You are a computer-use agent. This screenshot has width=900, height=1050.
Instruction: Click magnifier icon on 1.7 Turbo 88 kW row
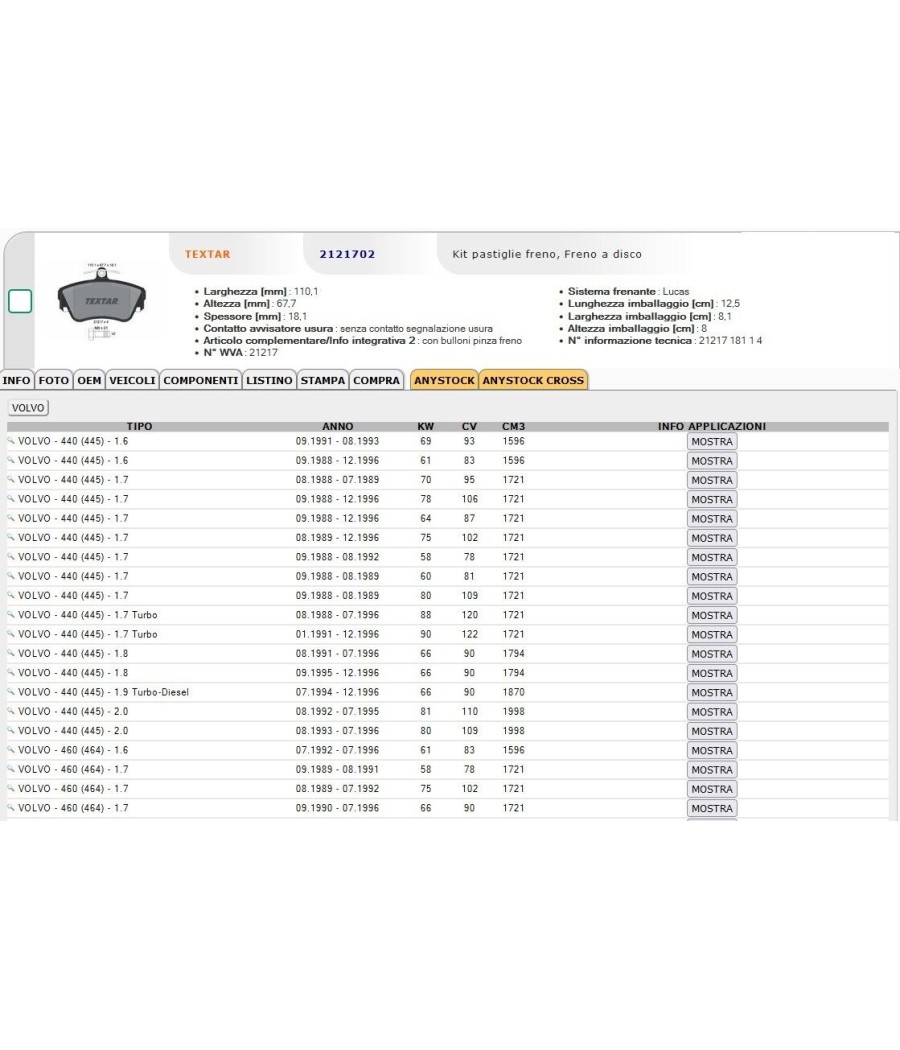click(11, 615)
